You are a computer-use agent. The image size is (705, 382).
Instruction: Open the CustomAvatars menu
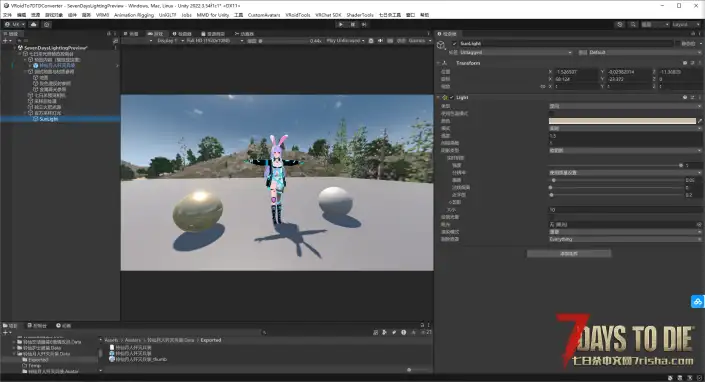[264, 15]
